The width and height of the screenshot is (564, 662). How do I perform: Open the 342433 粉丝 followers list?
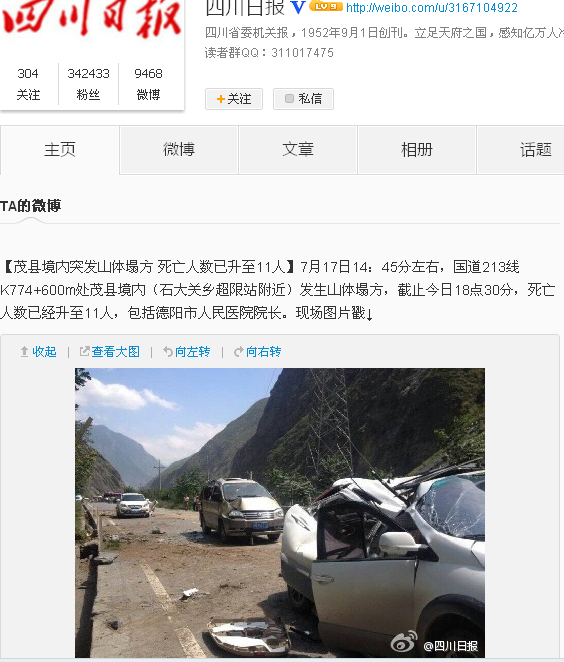point(88,84)
